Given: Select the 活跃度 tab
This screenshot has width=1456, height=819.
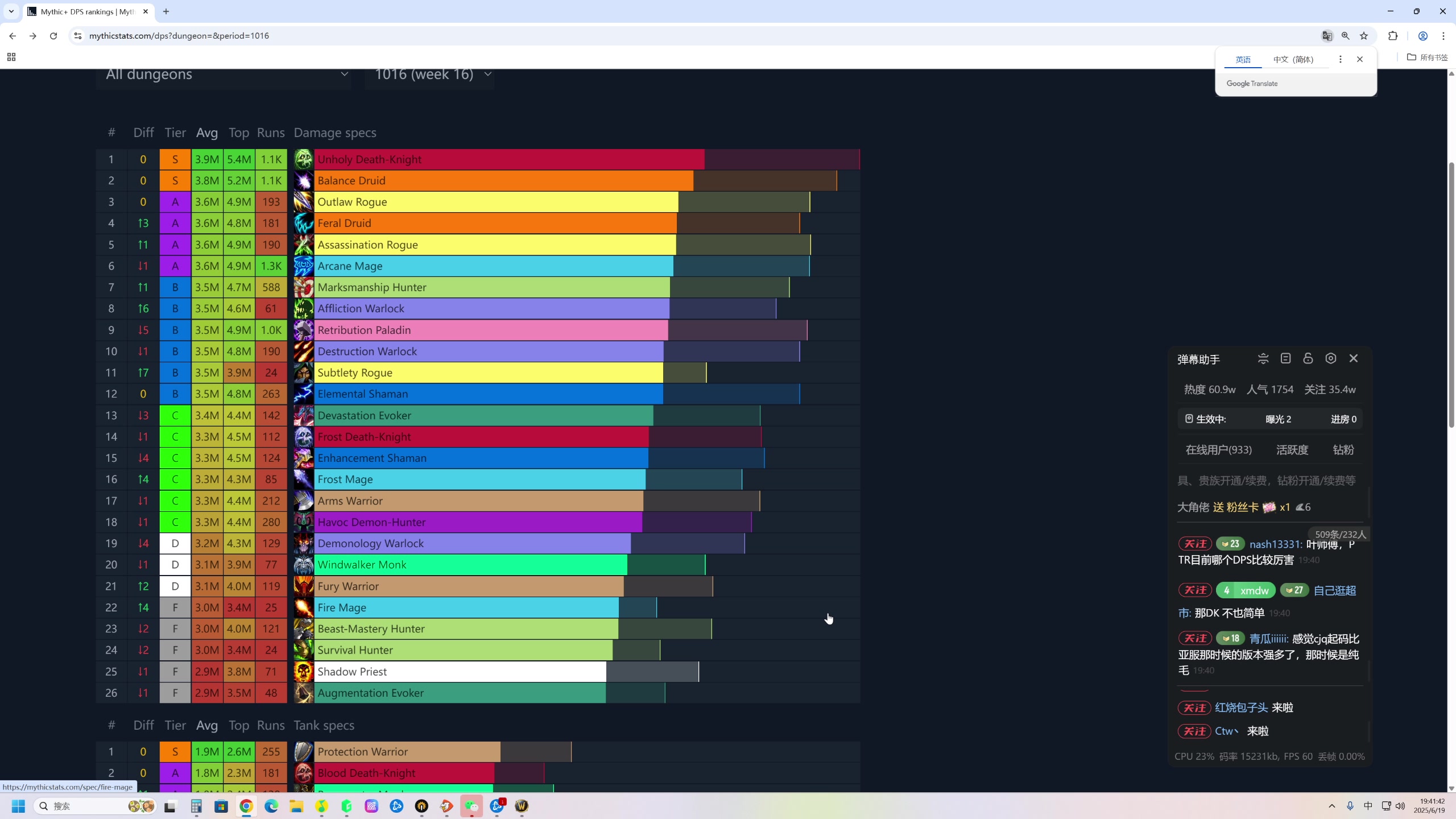Looking at the screenshot, I should click(x=1292, y=450).
